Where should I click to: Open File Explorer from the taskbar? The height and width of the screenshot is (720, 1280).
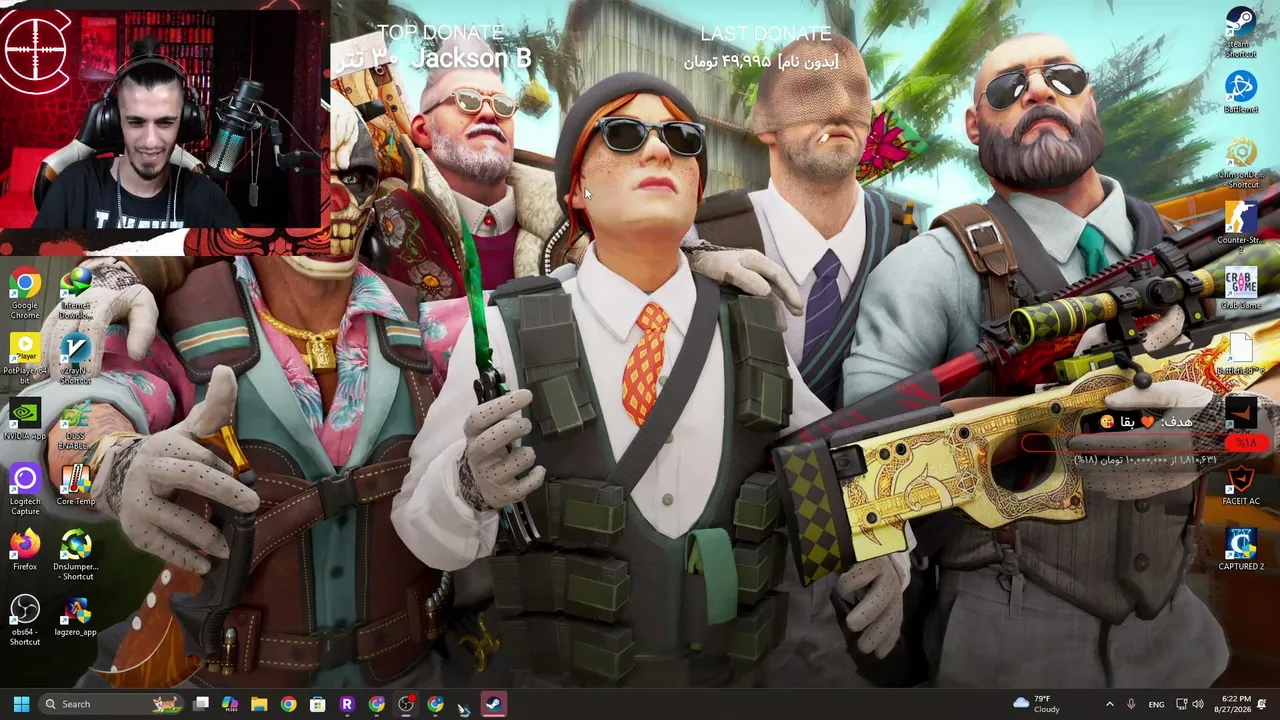[x=259, y=704]
